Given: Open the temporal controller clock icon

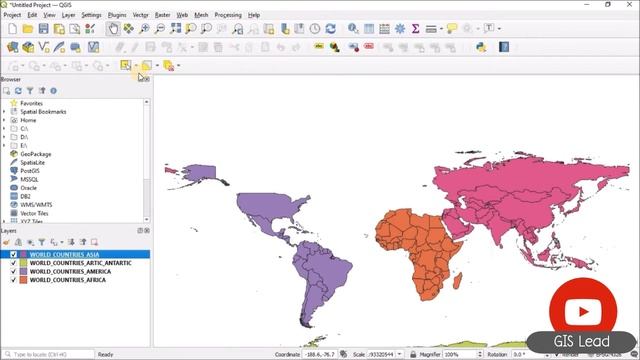Looking at the screenshot, I should pos(315,29).
